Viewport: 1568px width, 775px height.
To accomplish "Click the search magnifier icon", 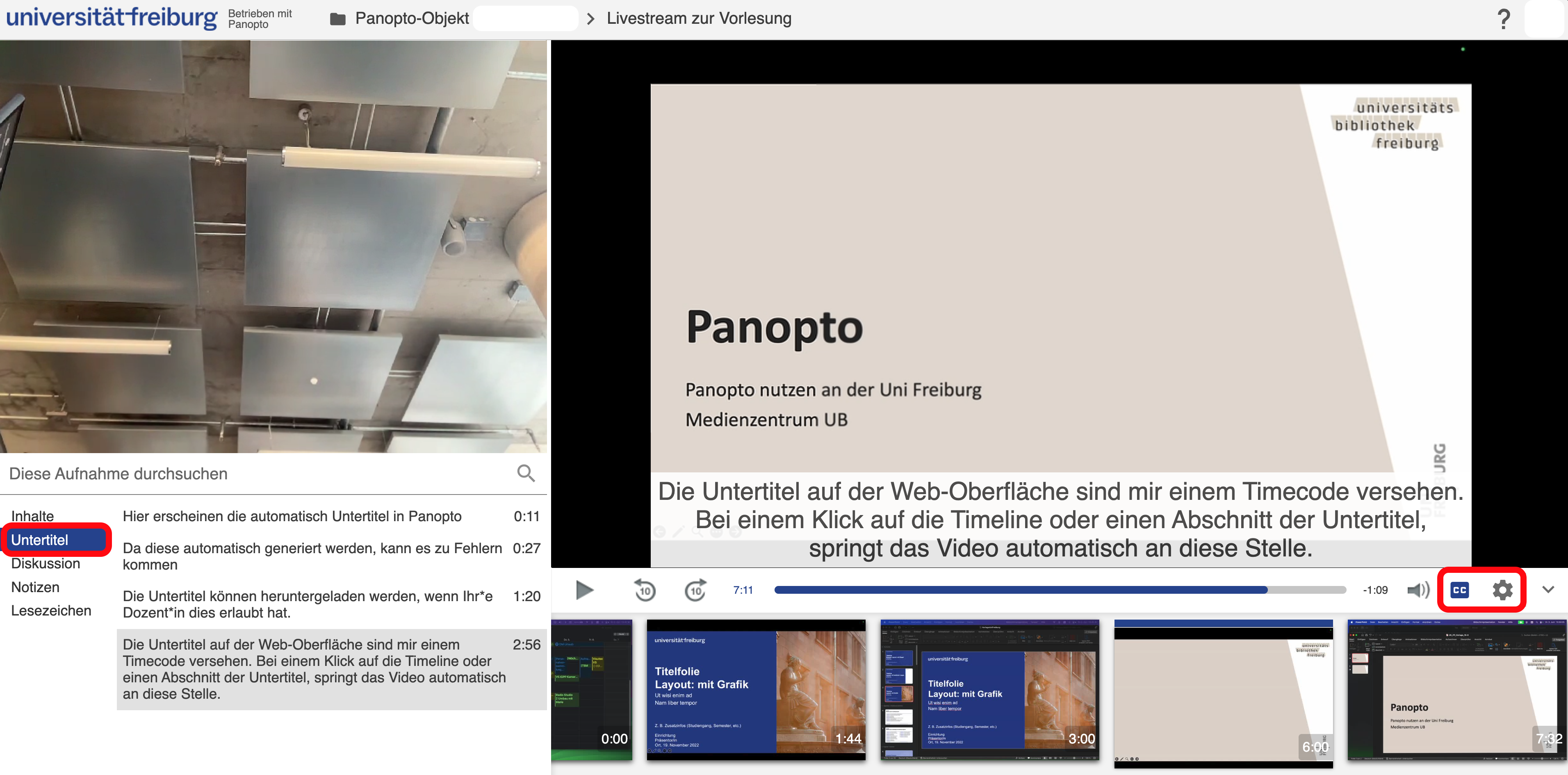I will 526,473.
